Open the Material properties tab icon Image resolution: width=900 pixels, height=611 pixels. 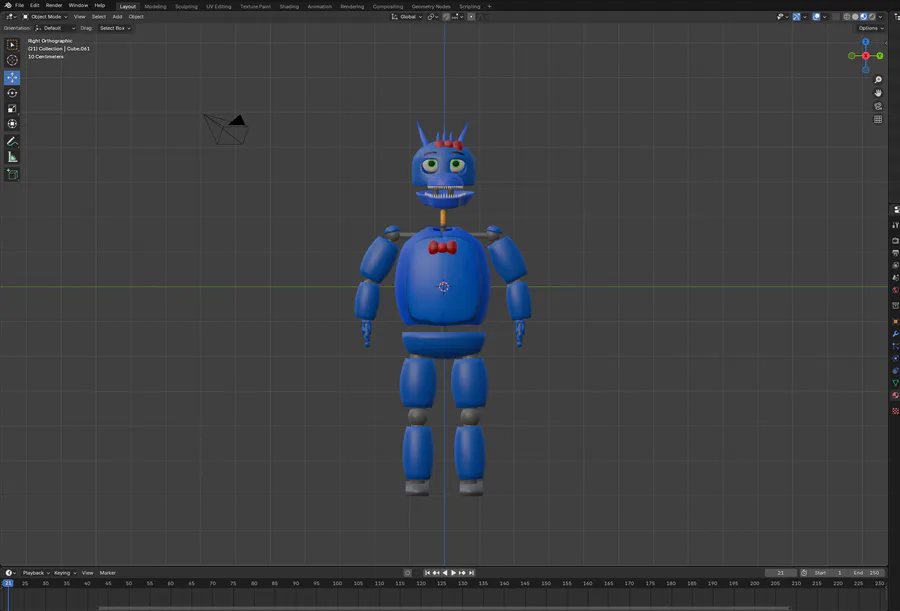[895, 395]
